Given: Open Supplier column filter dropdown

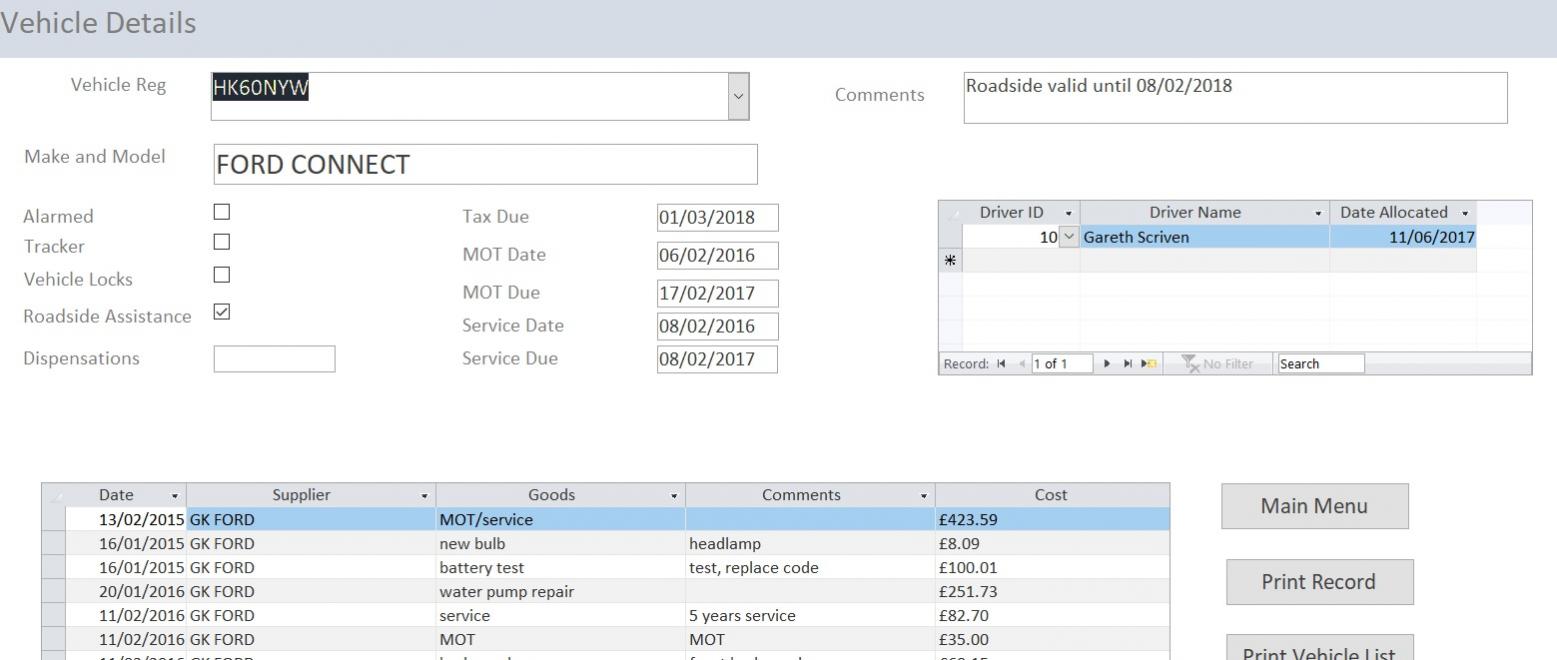Looking at the screenshot, I should [x=424, y=495].
